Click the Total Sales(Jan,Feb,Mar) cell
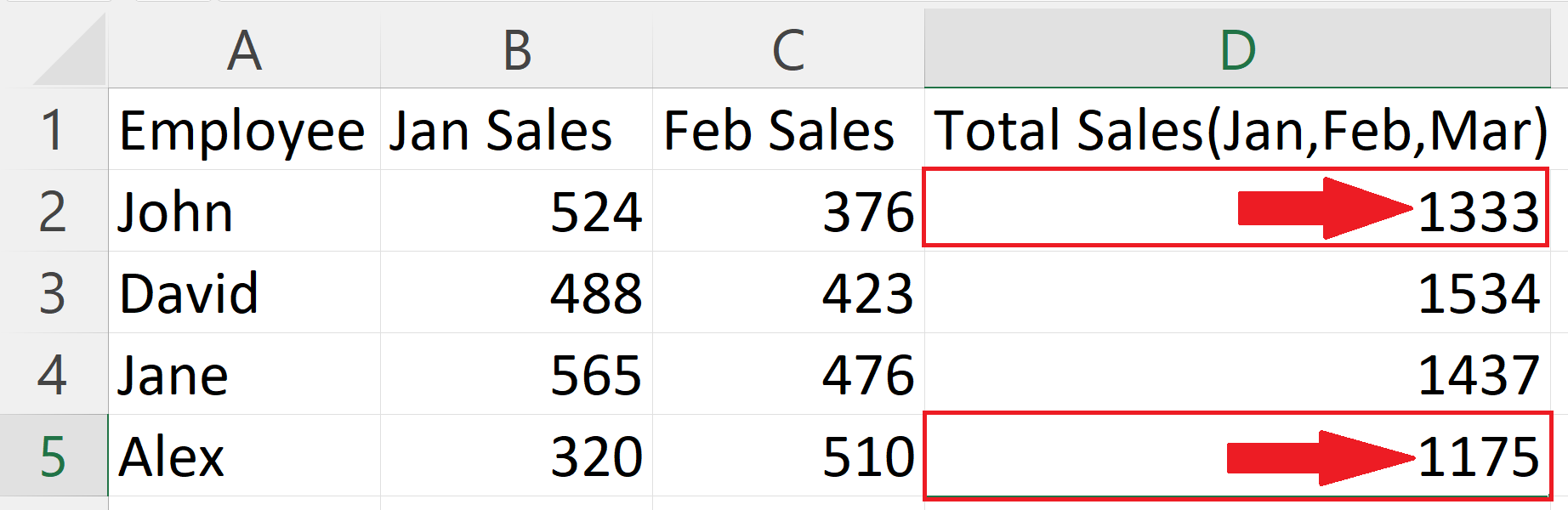 1238,130
